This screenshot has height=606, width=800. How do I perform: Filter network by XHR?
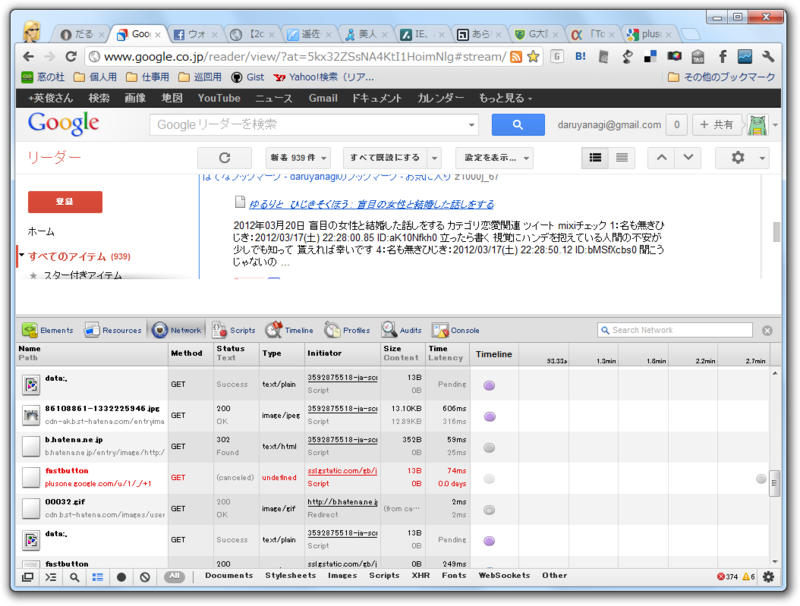pos(421,575)
